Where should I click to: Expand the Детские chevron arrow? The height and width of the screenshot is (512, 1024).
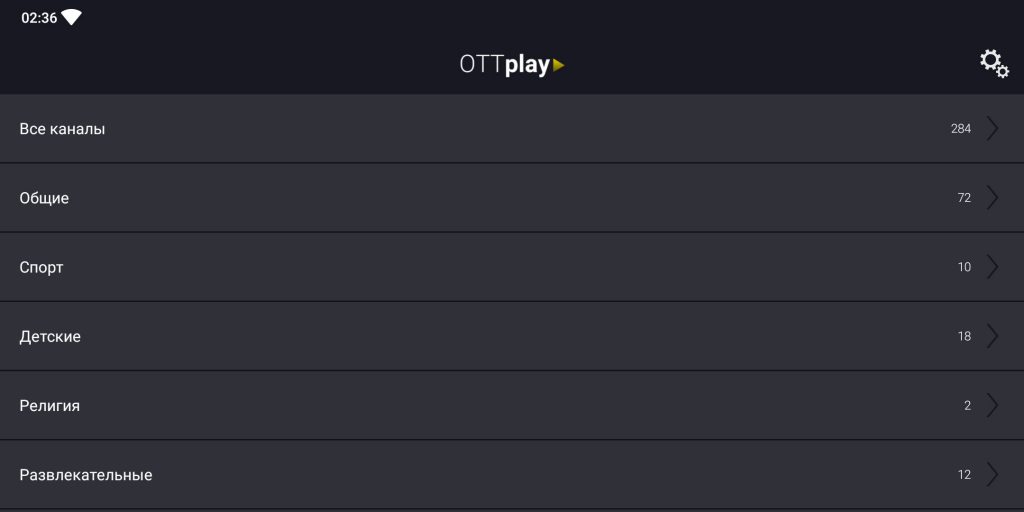(x=993, y=336)
